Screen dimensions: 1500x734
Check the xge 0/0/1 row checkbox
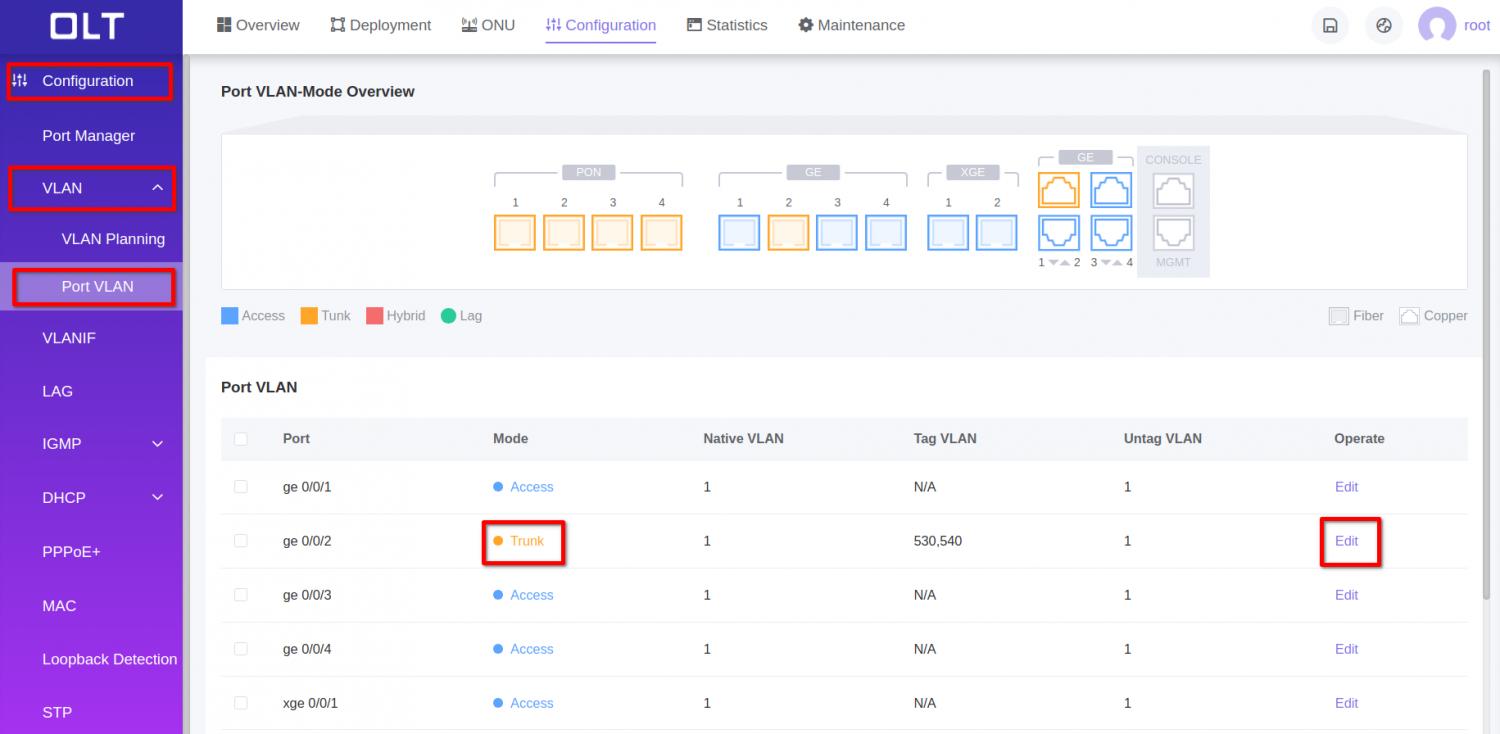(x=241, y=703)
